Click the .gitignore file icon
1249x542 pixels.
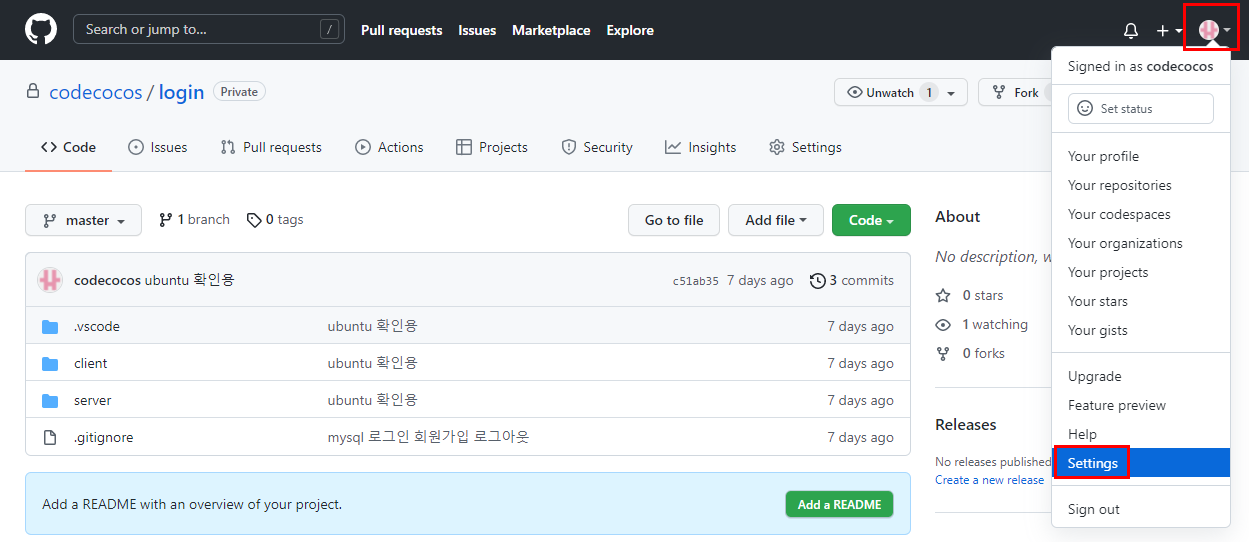coord(50,437)
